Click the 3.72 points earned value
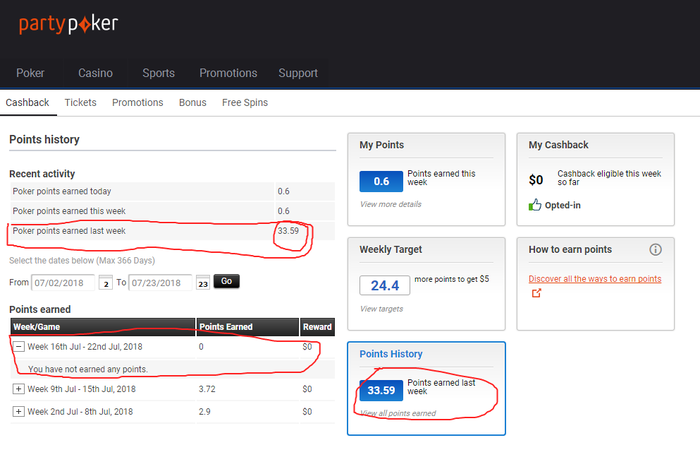Image resolution: width=700 pixels, height=474 pixels. pos(207,389)
